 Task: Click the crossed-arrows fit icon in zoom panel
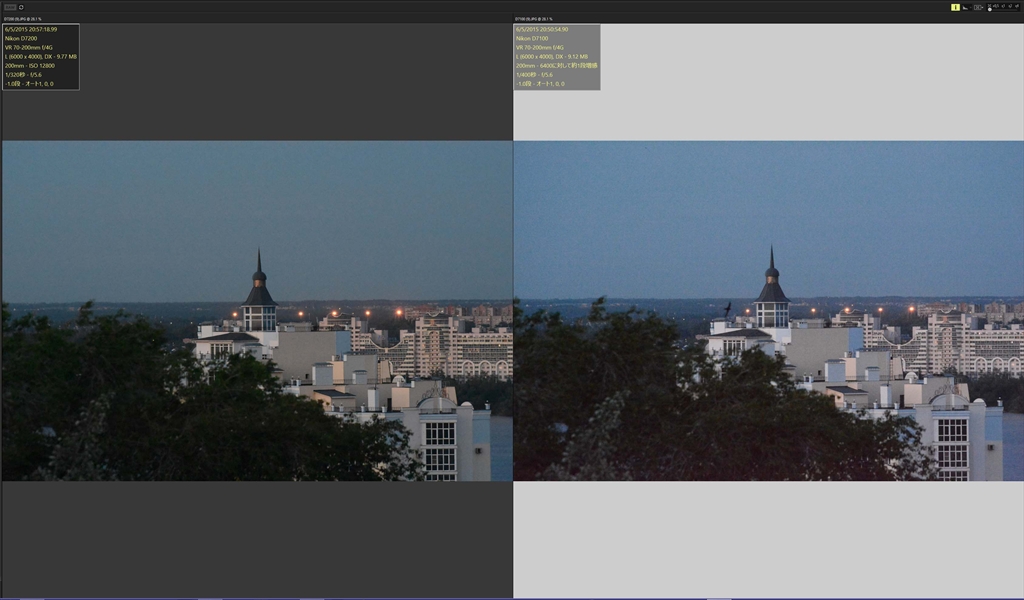(x=989, y=5)
